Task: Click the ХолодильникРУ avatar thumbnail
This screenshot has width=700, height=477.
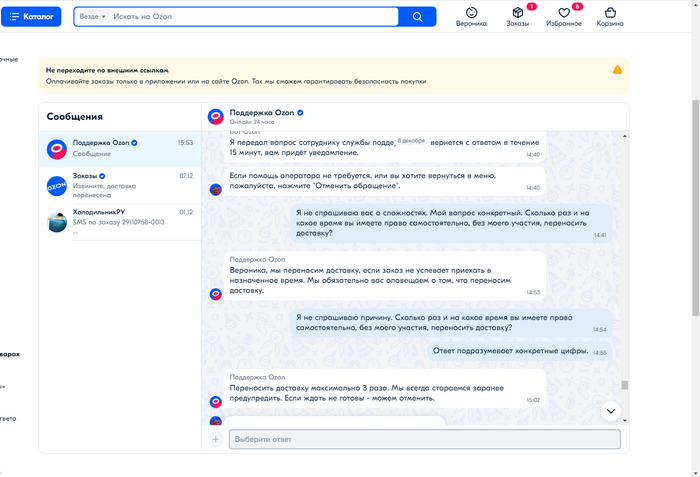Action: (x=57, y=222)
